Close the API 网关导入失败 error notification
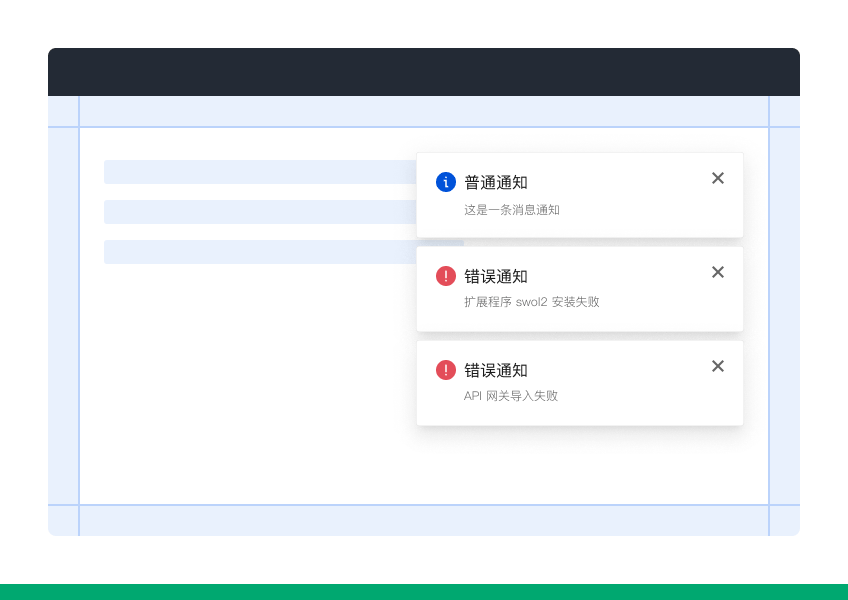Screen dimensions: 848x600 tap(718, 366)
